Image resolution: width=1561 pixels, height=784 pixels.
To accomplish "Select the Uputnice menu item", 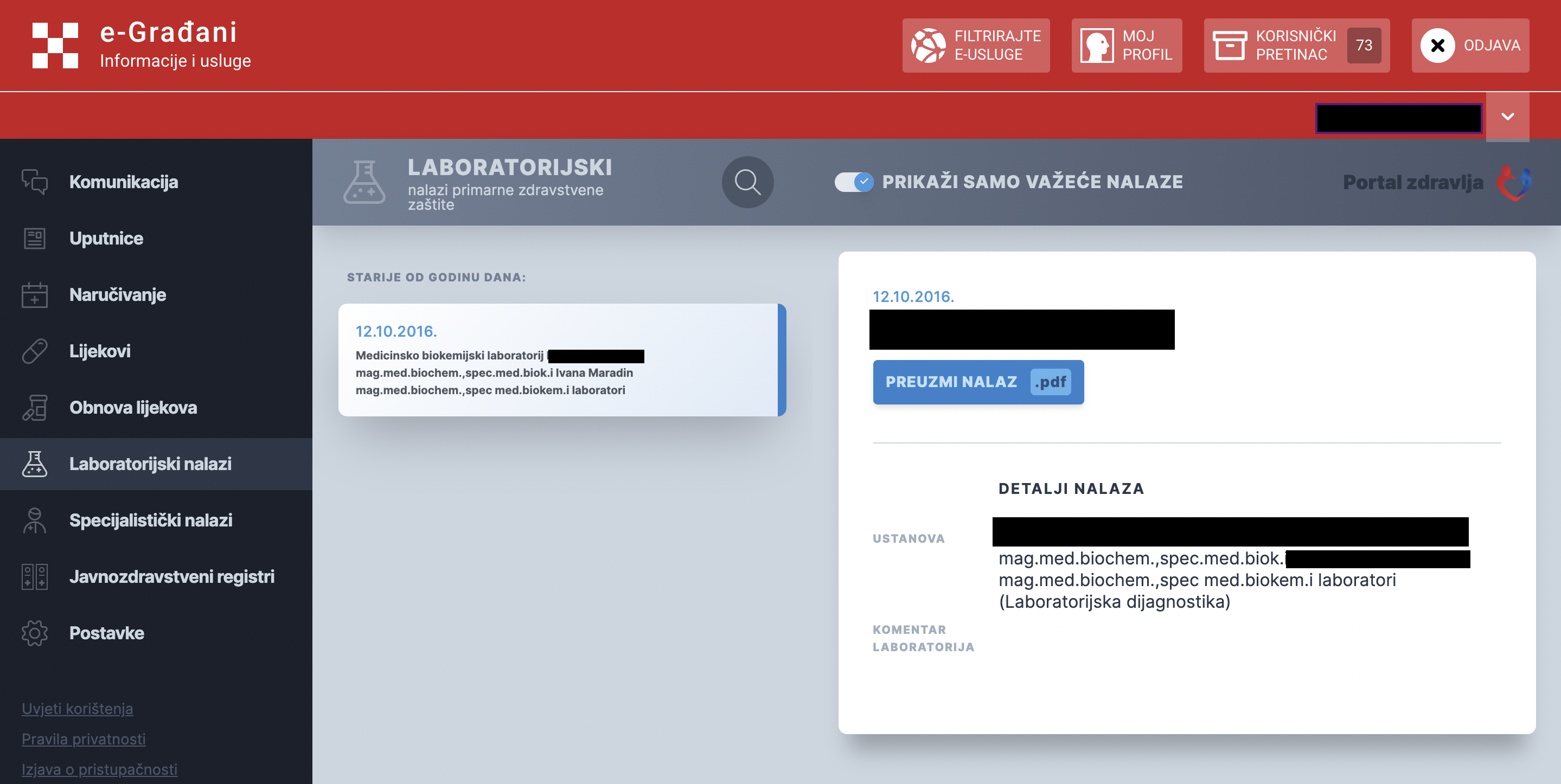I will (107, 238).
